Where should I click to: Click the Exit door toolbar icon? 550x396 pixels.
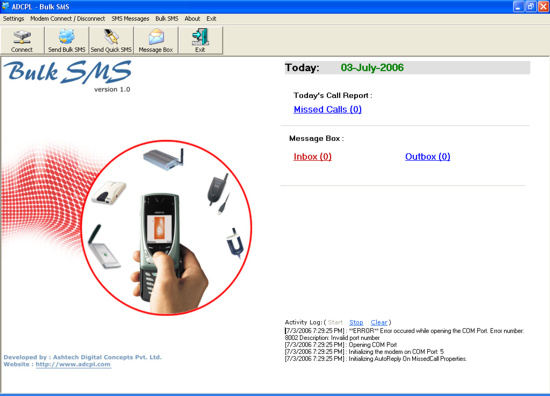point(200,40)
